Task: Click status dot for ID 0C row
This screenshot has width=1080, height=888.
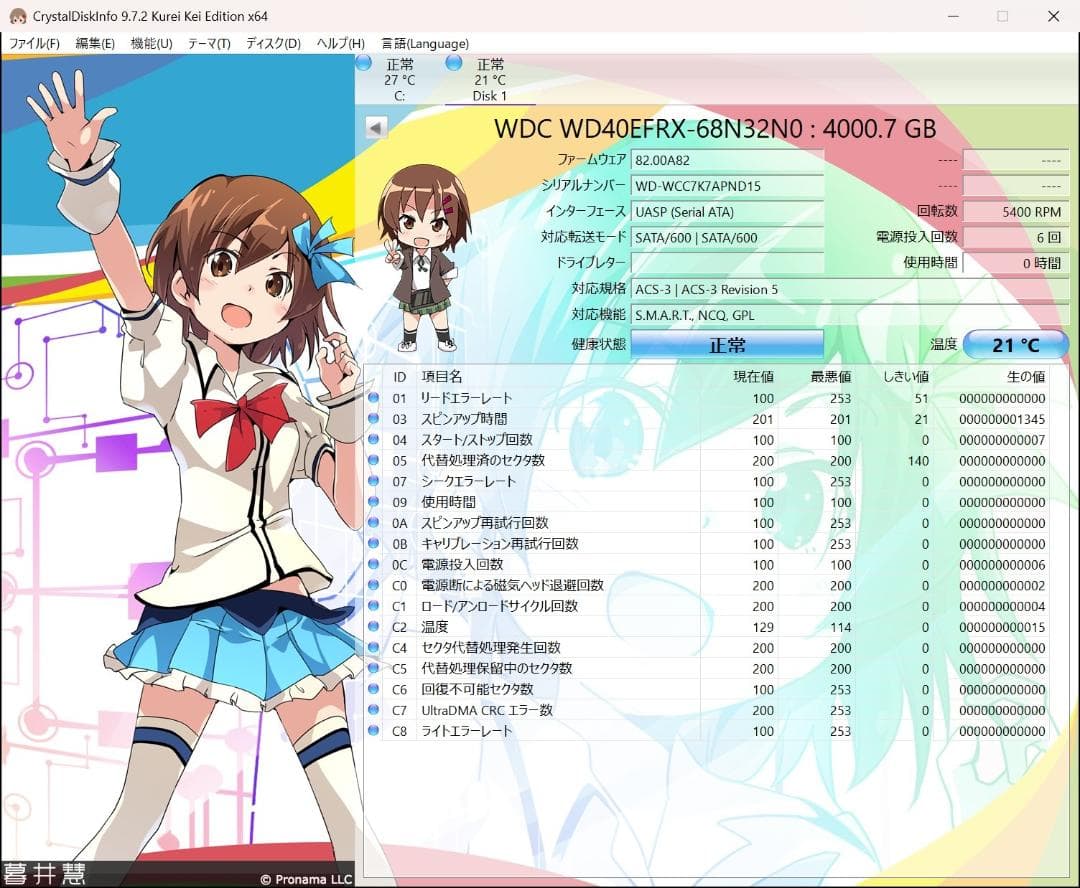Action: pos(373,564)
